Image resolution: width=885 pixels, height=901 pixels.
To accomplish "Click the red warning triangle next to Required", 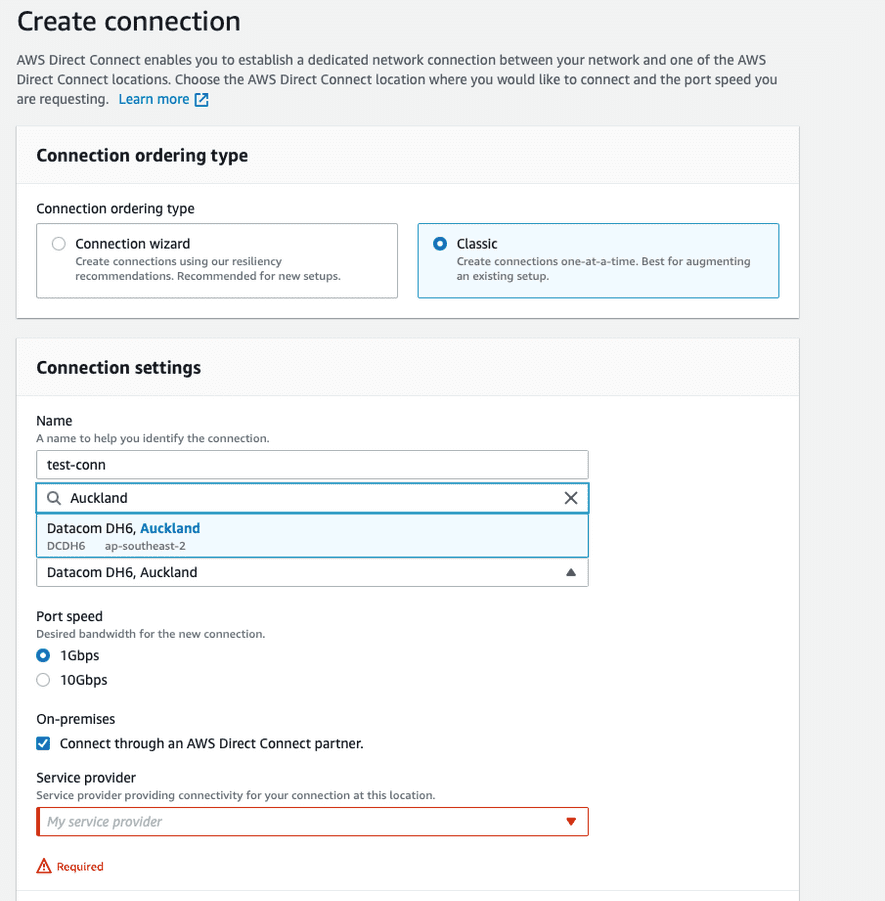I will [42, 865].
